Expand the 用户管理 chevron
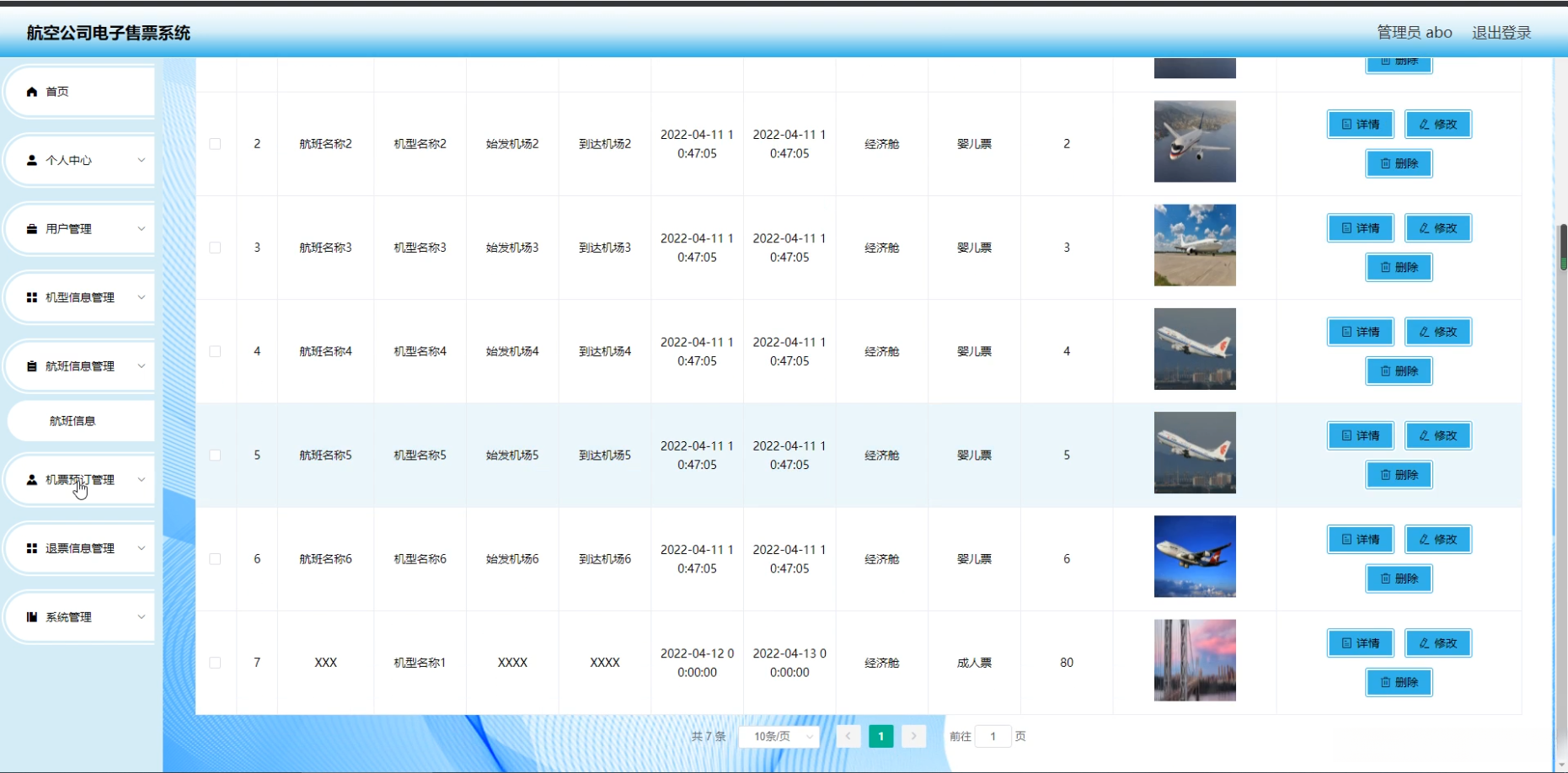This screenshot has height=773, width=1568. [x=142, y=229]
